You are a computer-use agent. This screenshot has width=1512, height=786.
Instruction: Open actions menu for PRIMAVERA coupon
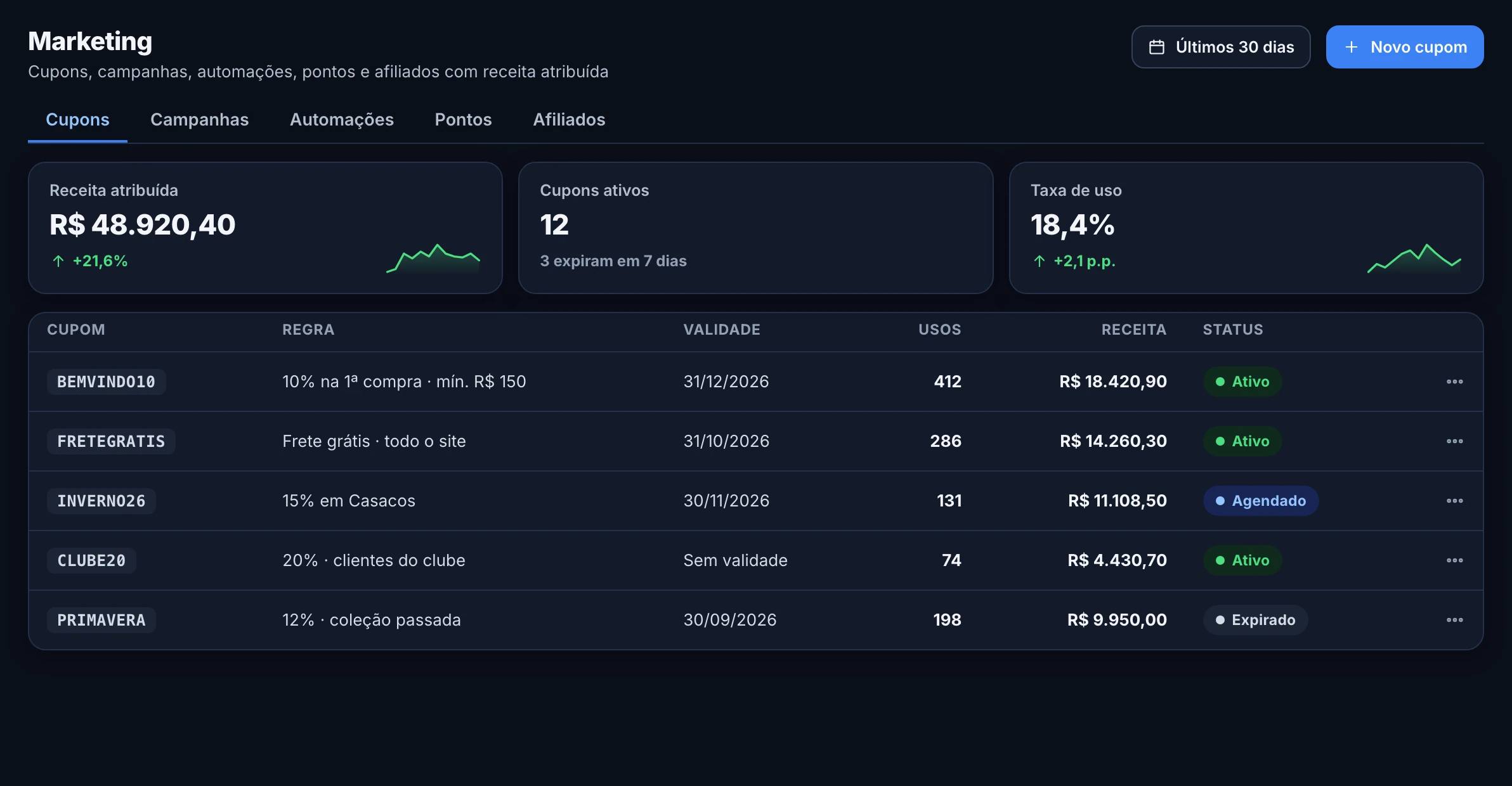pyautogui.click(x=1454, y=620)
